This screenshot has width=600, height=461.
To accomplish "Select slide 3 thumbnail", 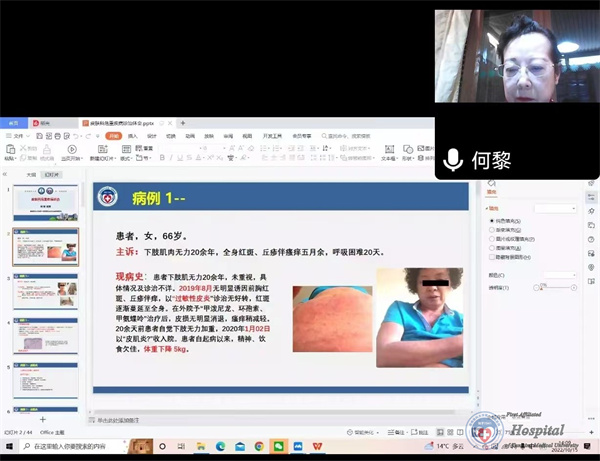I will pyautogui.click(x=46, y=291).
